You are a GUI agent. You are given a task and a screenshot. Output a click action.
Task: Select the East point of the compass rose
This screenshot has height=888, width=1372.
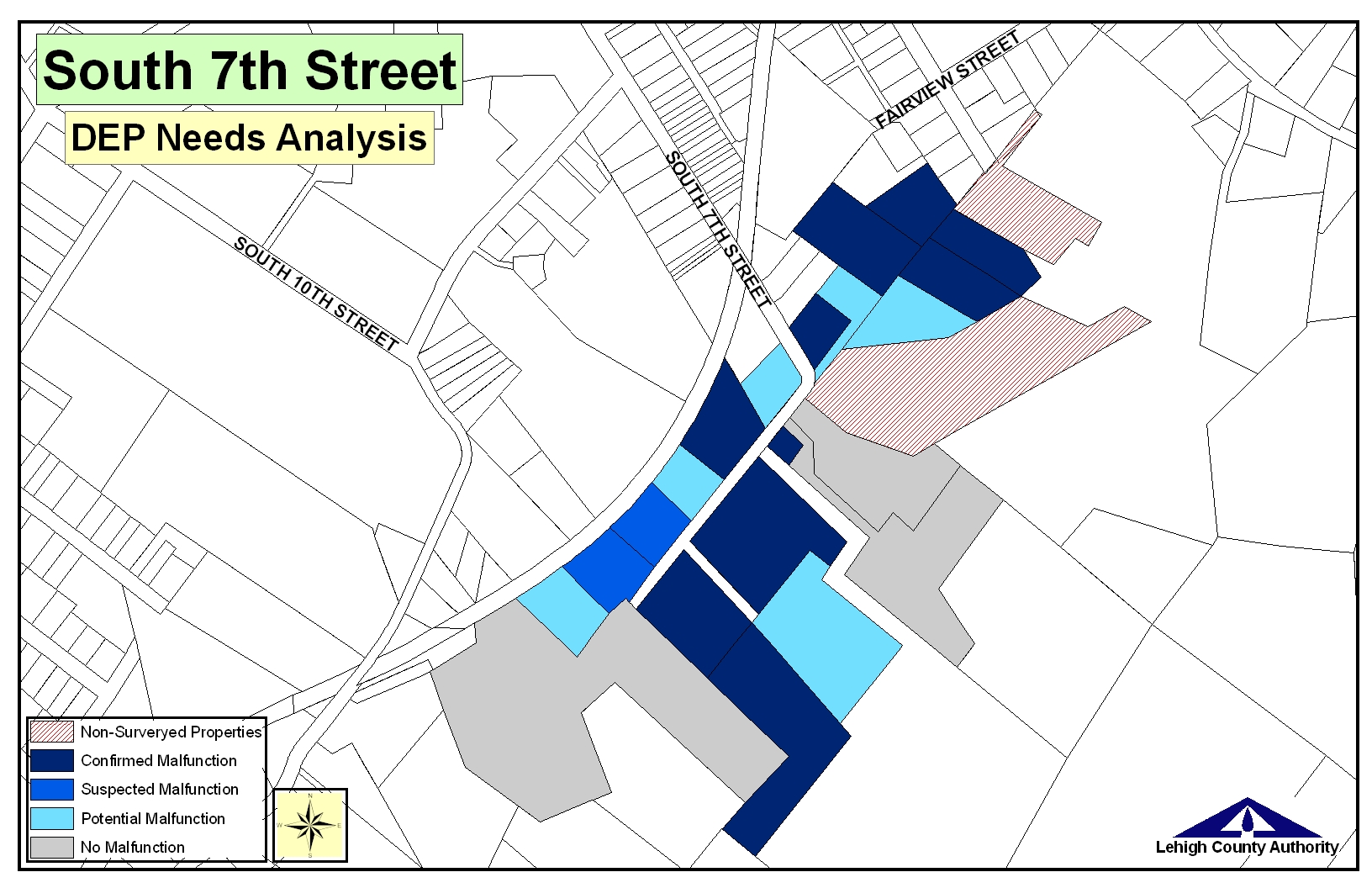pos(340,826)
